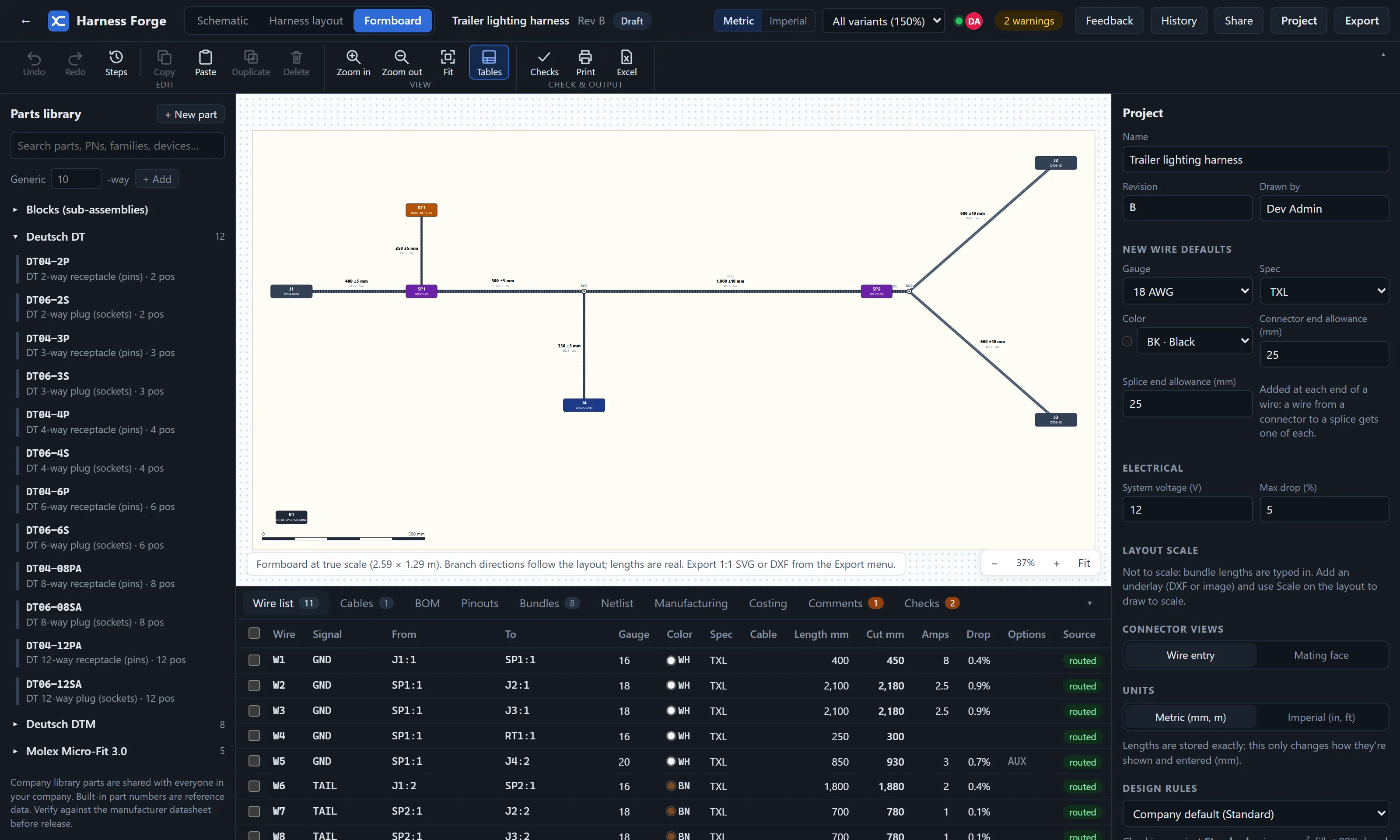Open the BOM tab
This screenshot has height=840, width=1400.
click(x=427, y=603)
